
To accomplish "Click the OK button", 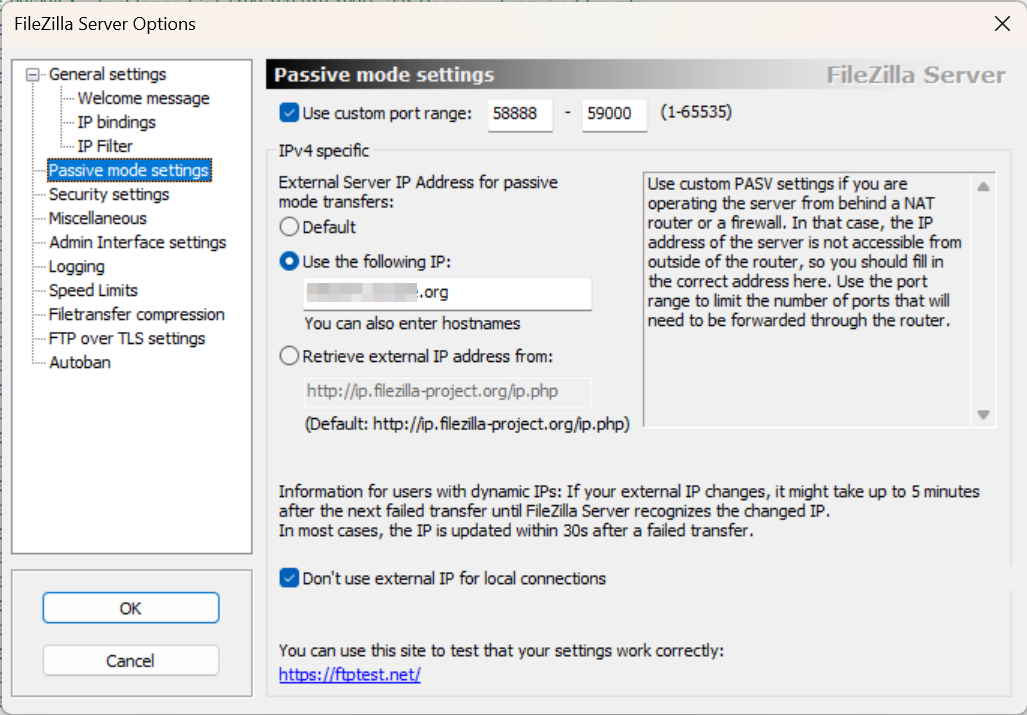I will pyautogui.click(x=131, y=608).
